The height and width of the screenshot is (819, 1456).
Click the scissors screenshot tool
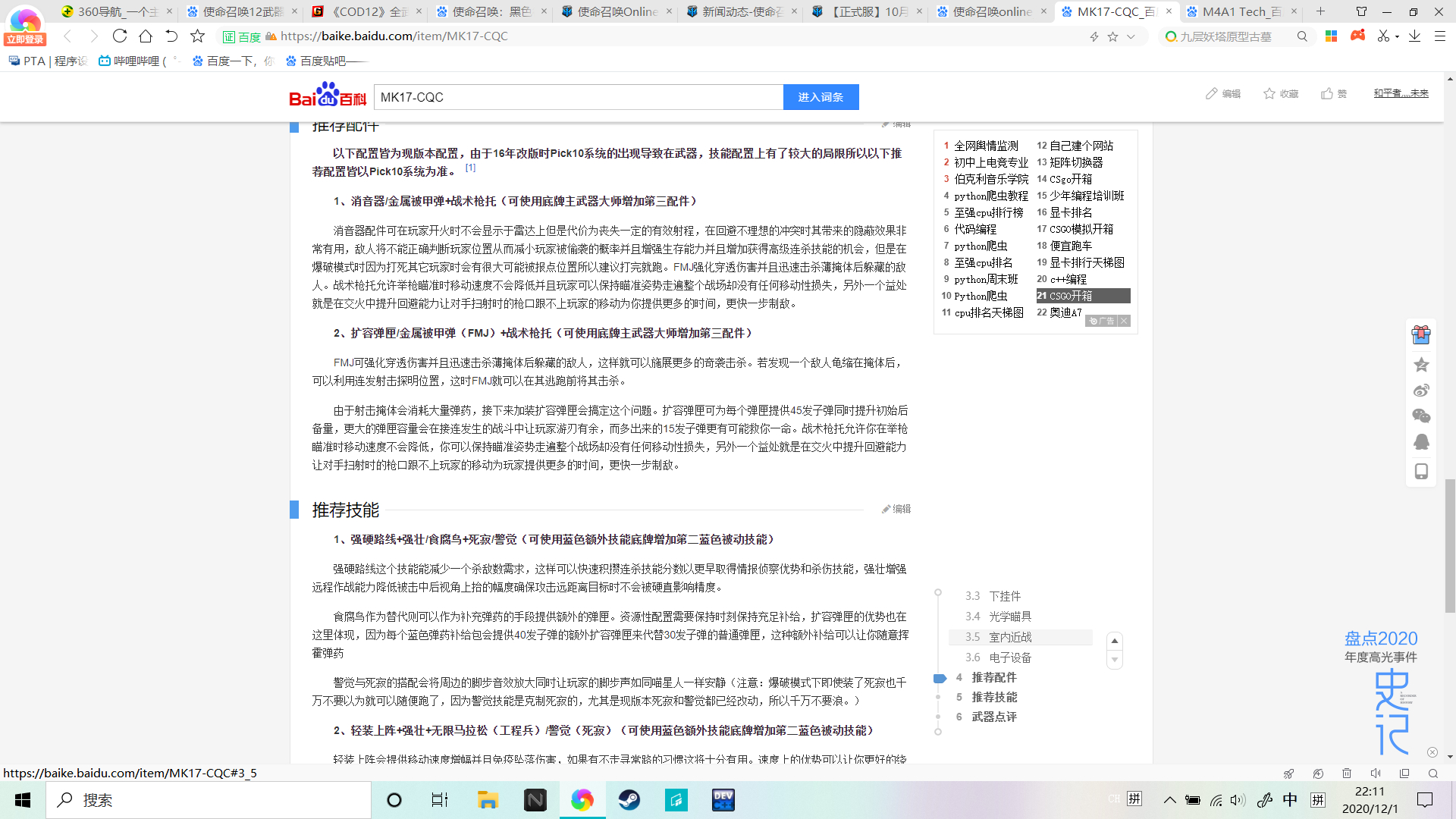pos(1383,36)
